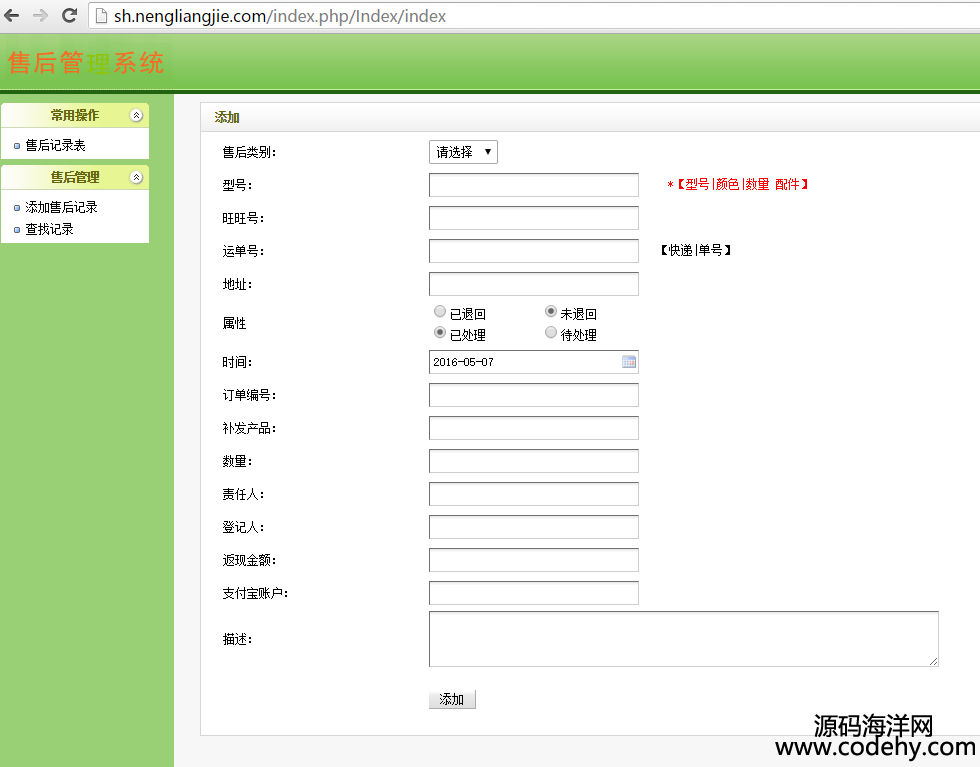
Task: Click the browser forward arrow
Action: click(40, 15)
